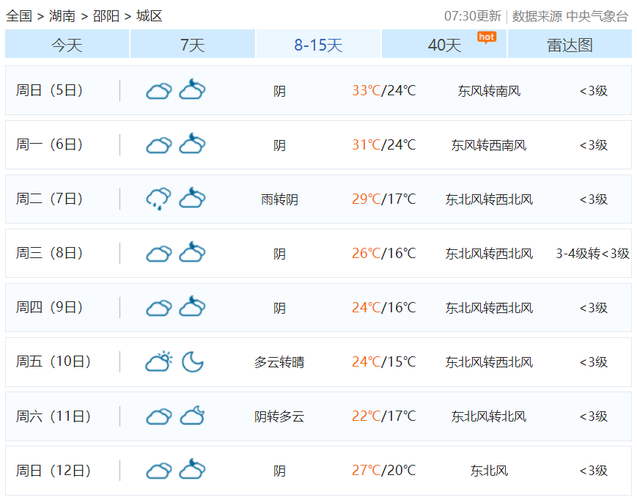Open the 雷达图 tab
Image resolution: width=637 pixels, height=500 pixels.
click(570, 44)
